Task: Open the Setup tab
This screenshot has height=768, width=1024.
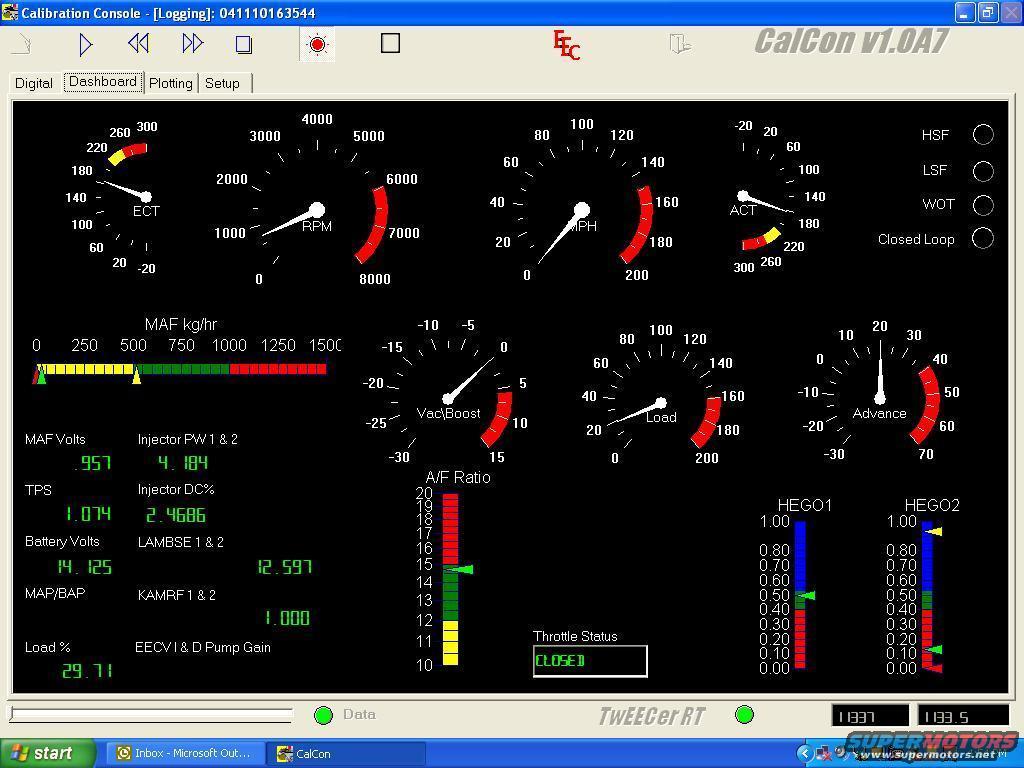Action: tap(222, 83)
